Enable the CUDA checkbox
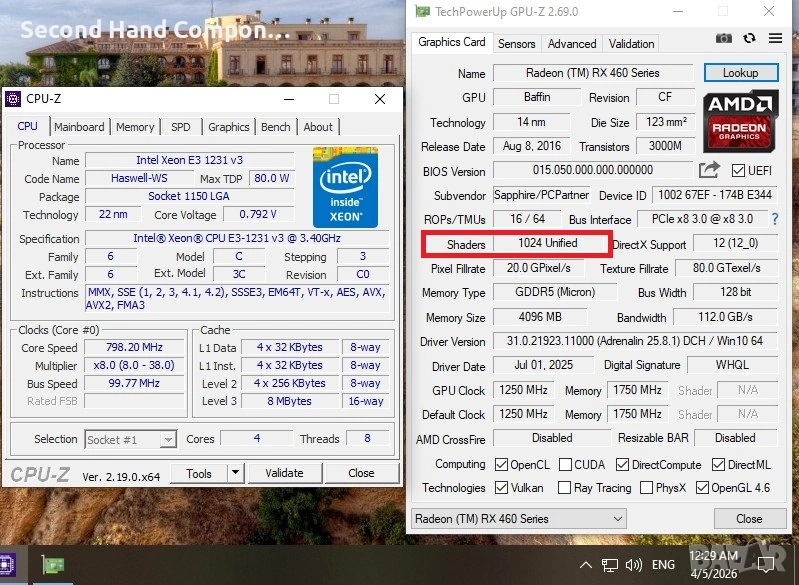This screenshot has width=799, height=585. tap(566, 464)
